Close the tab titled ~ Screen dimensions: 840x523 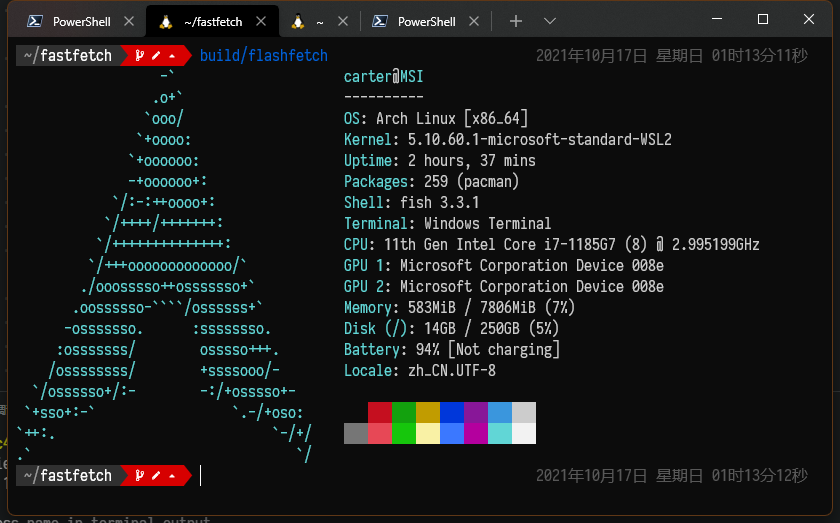point(343,21)
